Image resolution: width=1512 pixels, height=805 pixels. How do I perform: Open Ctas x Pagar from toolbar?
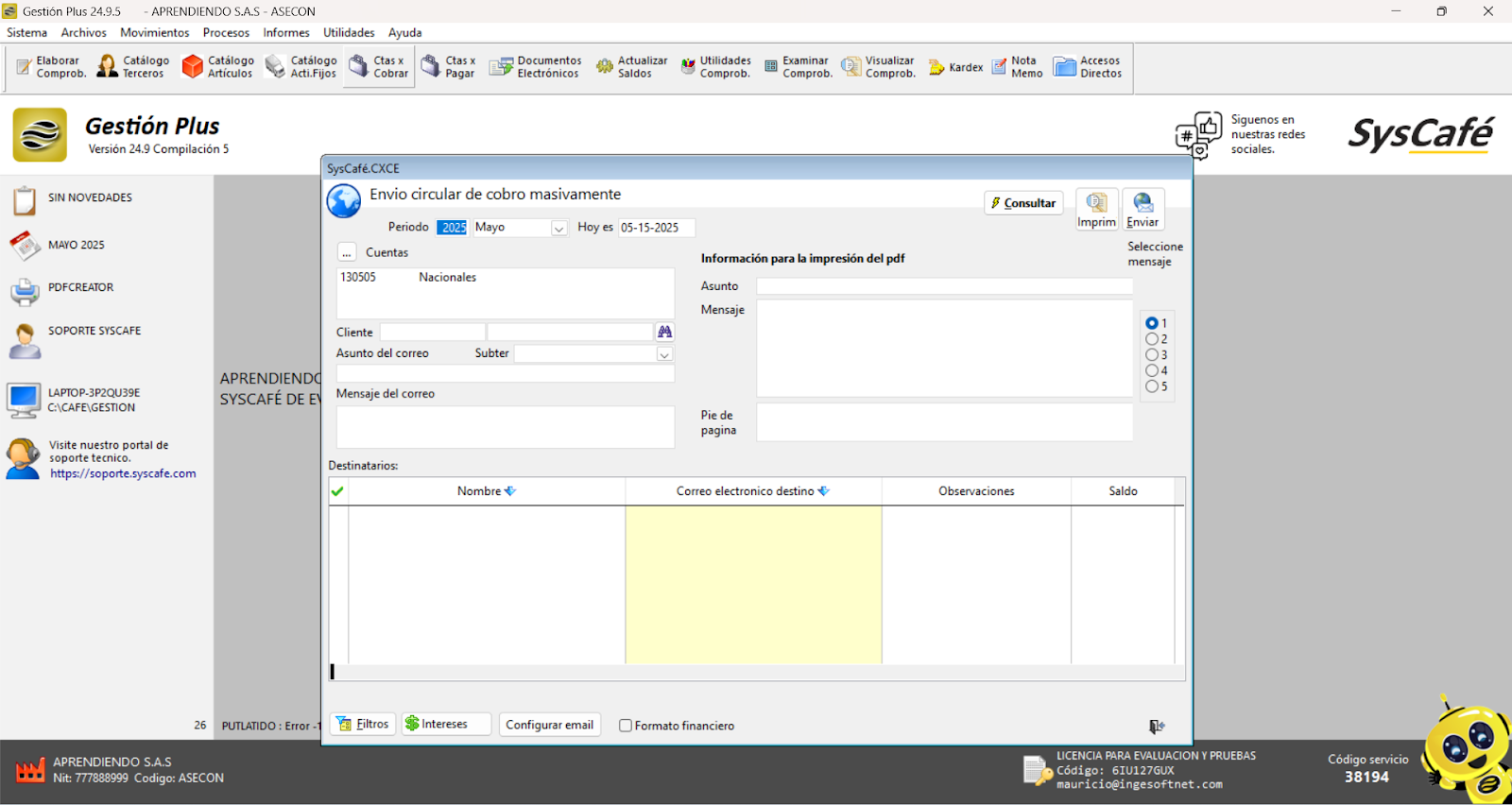448,66
